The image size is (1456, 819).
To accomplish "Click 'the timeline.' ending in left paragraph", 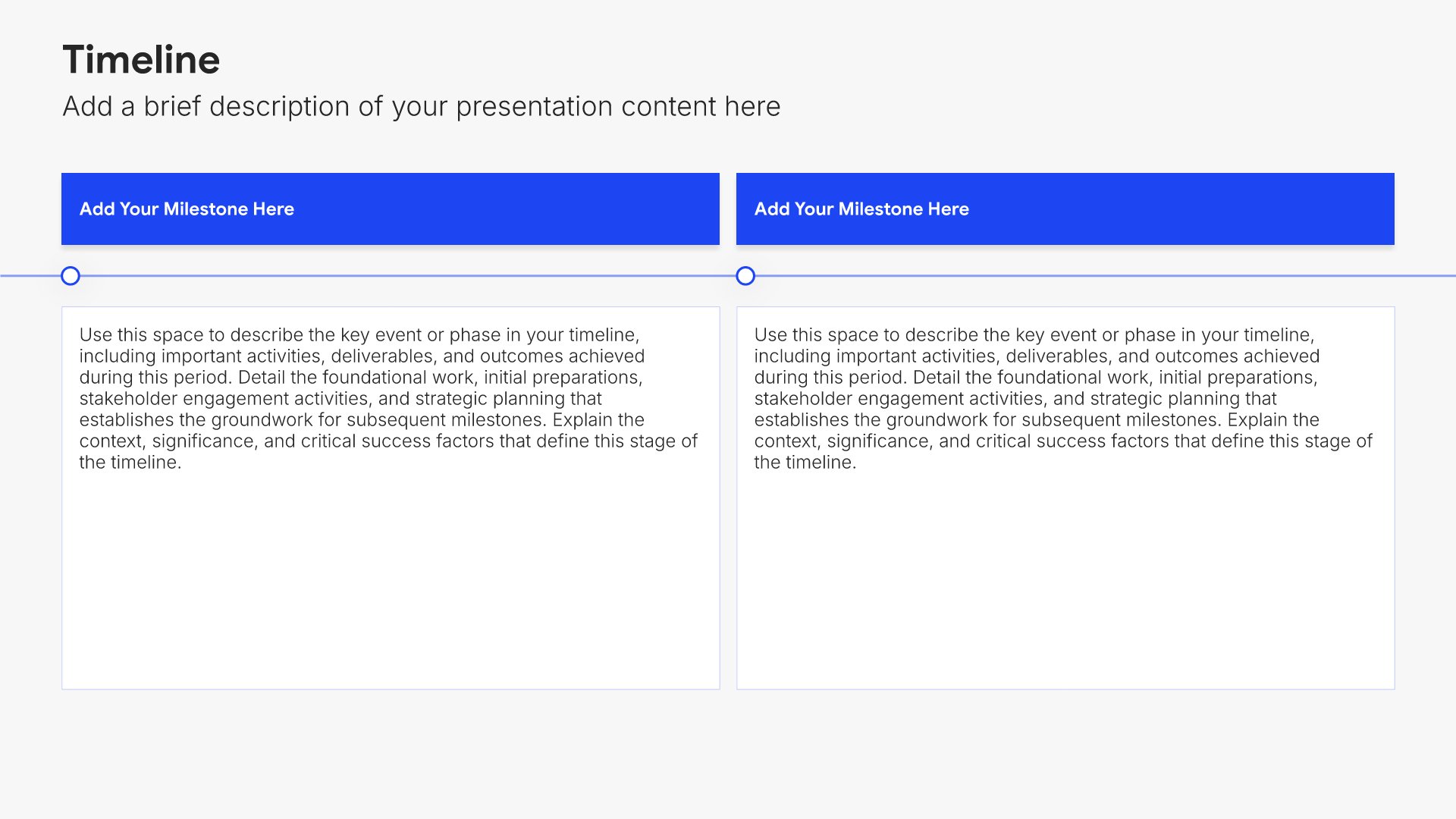I will pyautogui.click(x=130, y=463).
